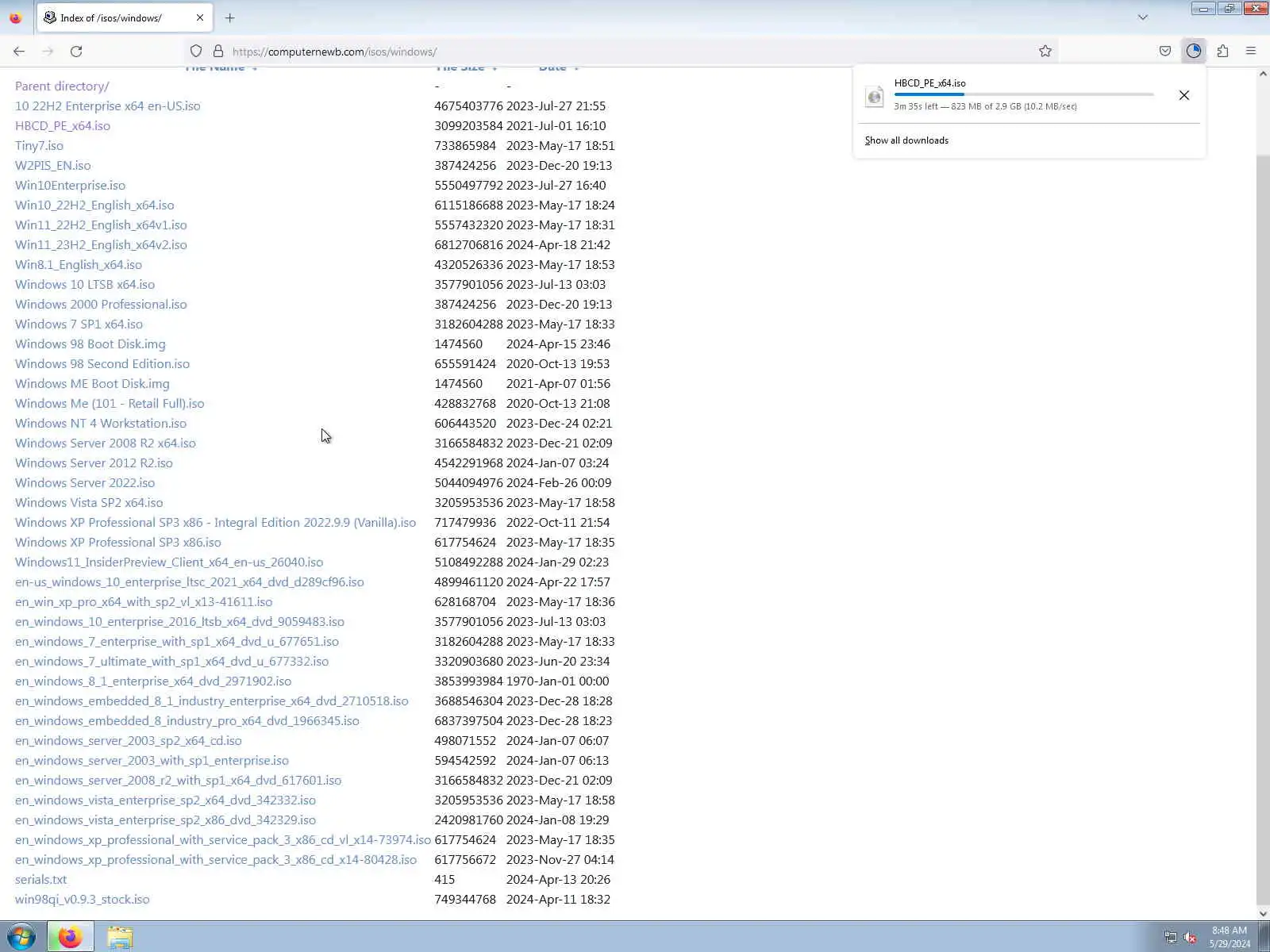Download Windows Server 2012 R2.iso
Screen dimensions: 1270x952
(x=94, y=463)
